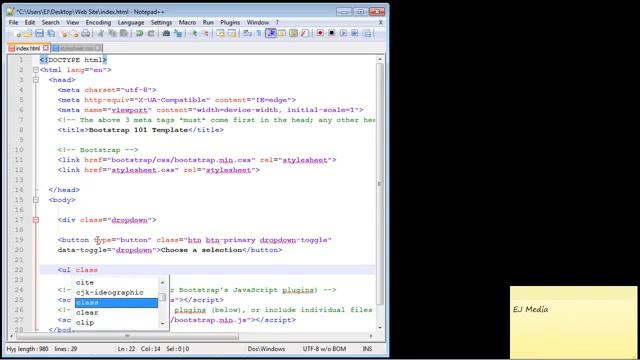Click the Synchronize Vertical Scrolling icon
The height and width of the screenshot is (360, 640).
(220, 33)
